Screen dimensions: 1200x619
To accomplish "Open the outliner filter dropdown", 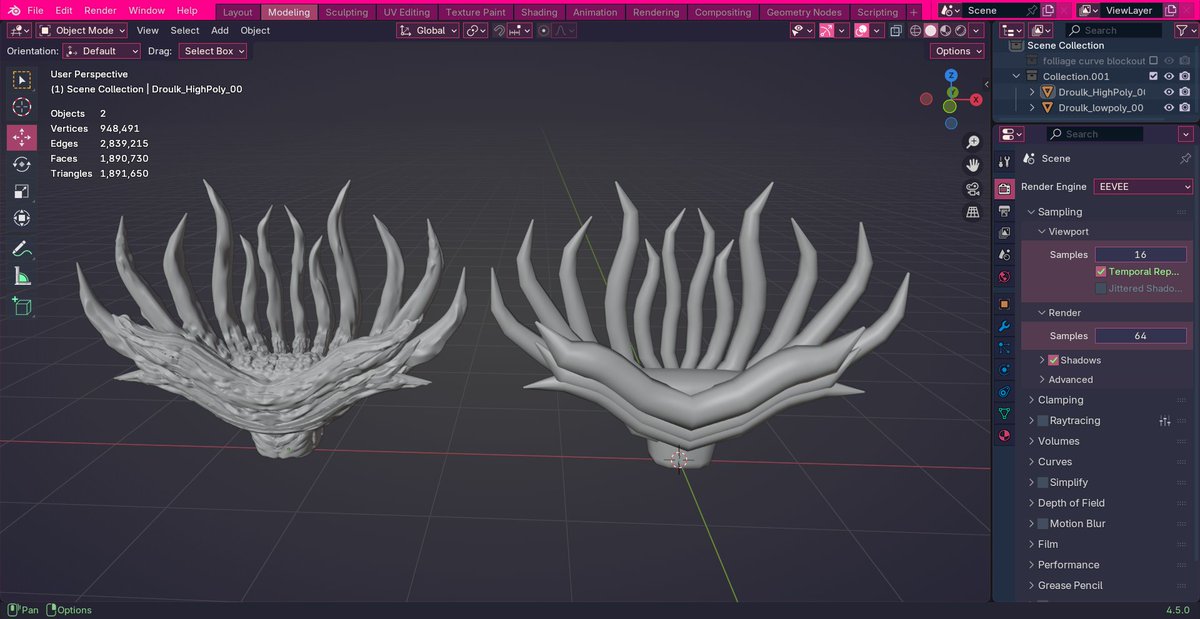I will pos(1184,30).
